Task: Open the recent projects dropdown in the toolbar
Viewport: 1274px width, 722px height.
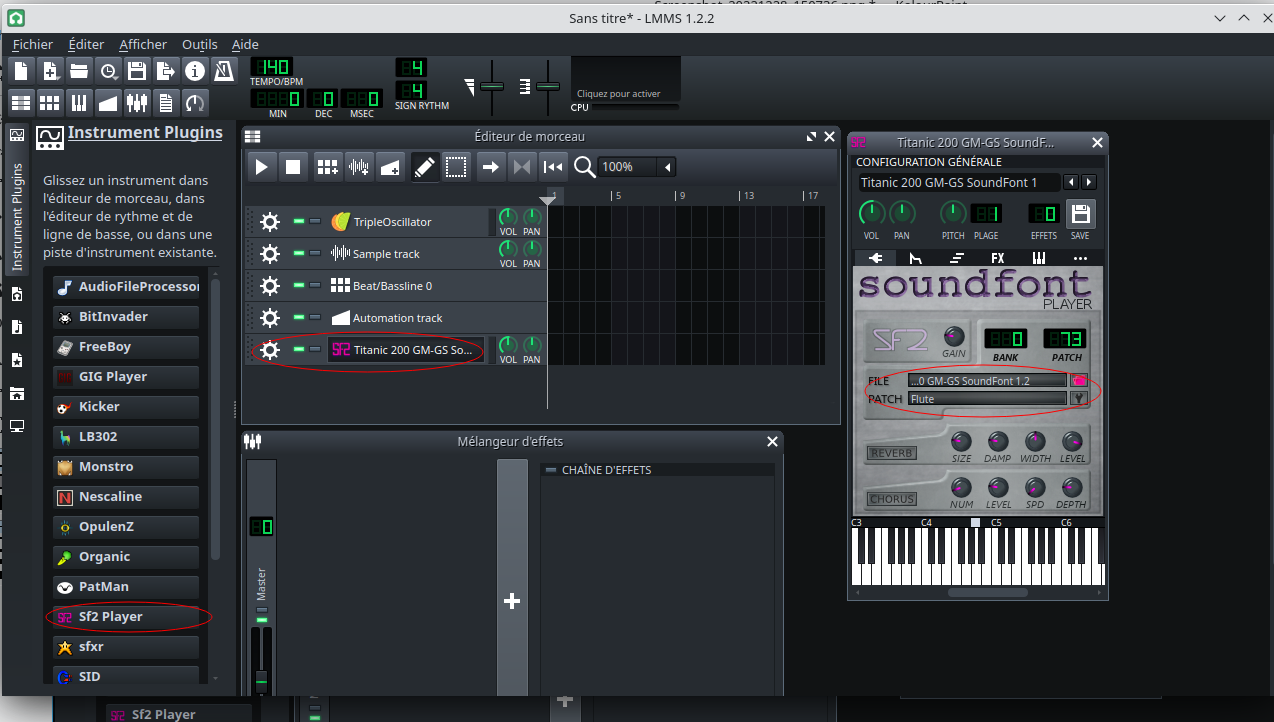Action: [108, 71]
